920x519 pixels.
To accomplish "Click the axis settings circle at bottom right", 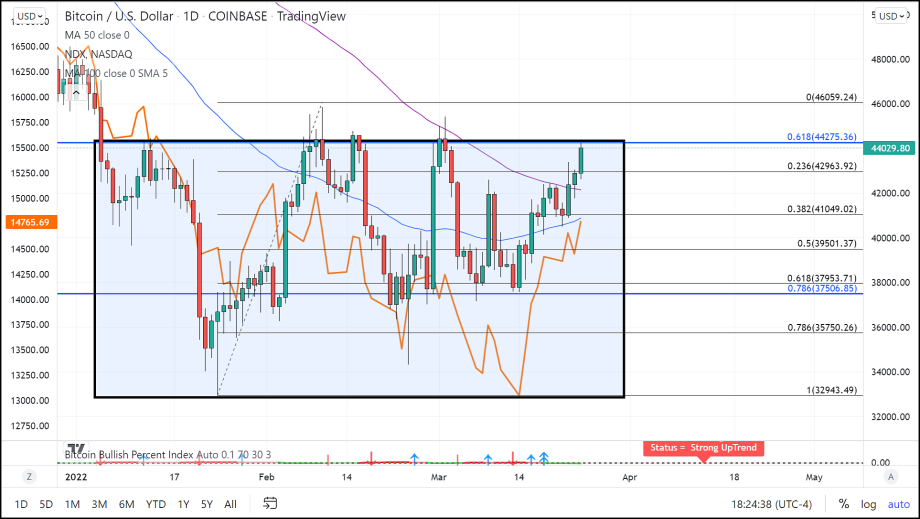I will coord(890,477).
